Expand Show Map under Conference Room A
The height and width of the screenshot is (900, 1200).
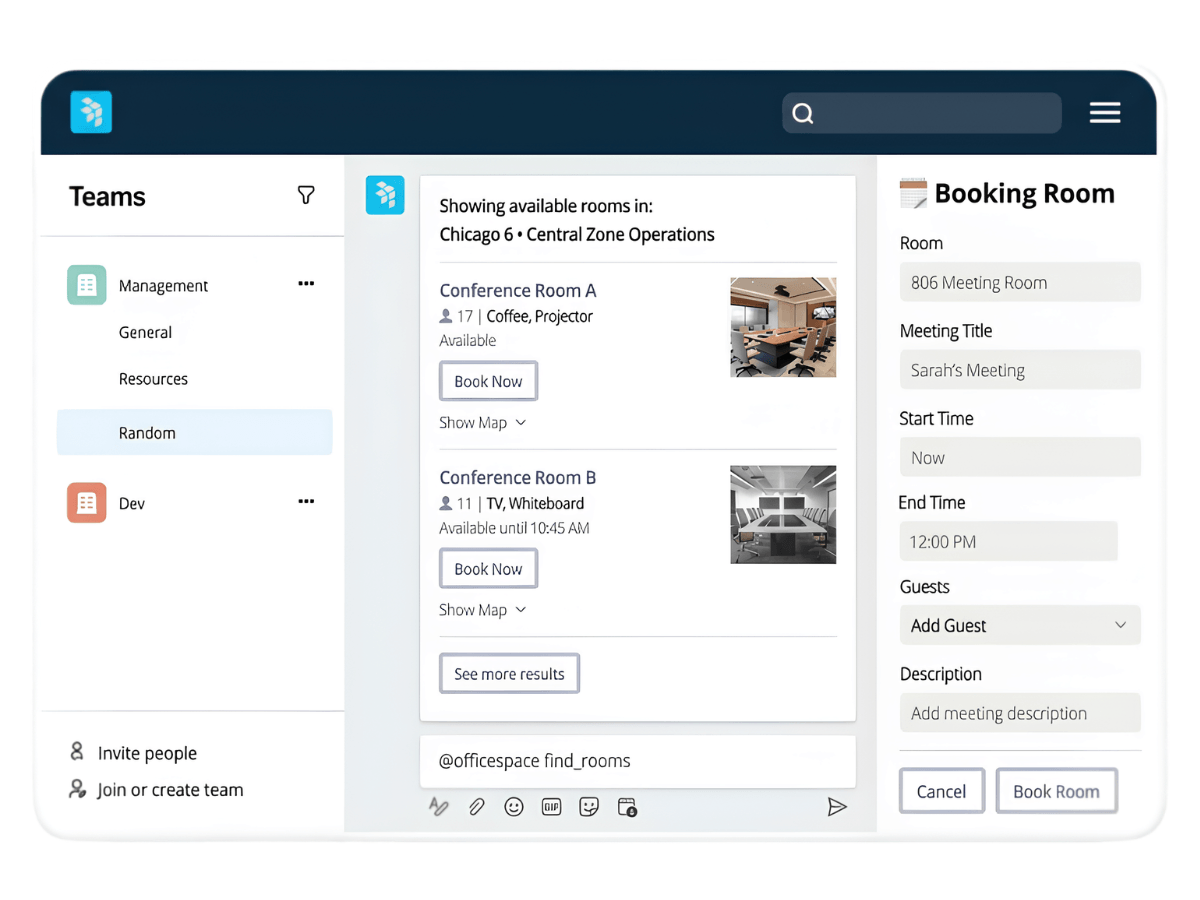coord(483,423)
